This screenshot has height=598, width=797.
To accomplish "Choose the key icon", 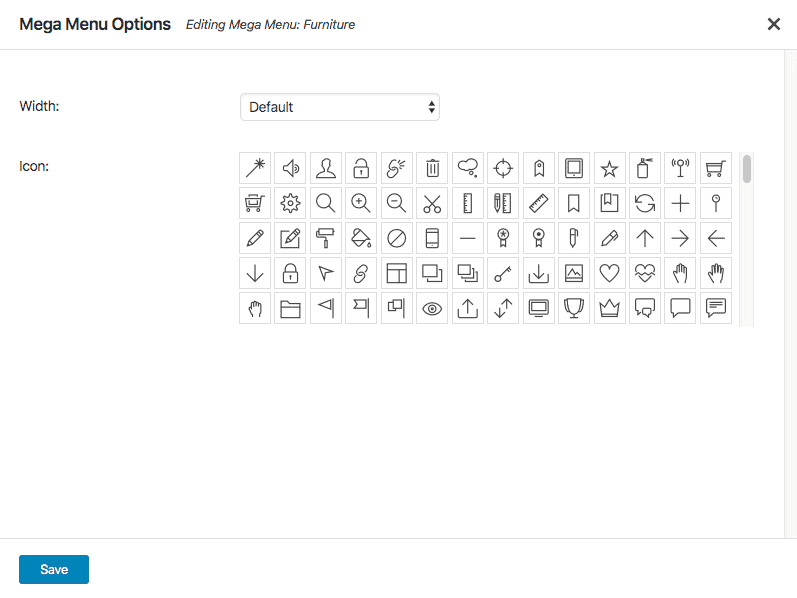I will pyautogui.click(x=503, y=272).
